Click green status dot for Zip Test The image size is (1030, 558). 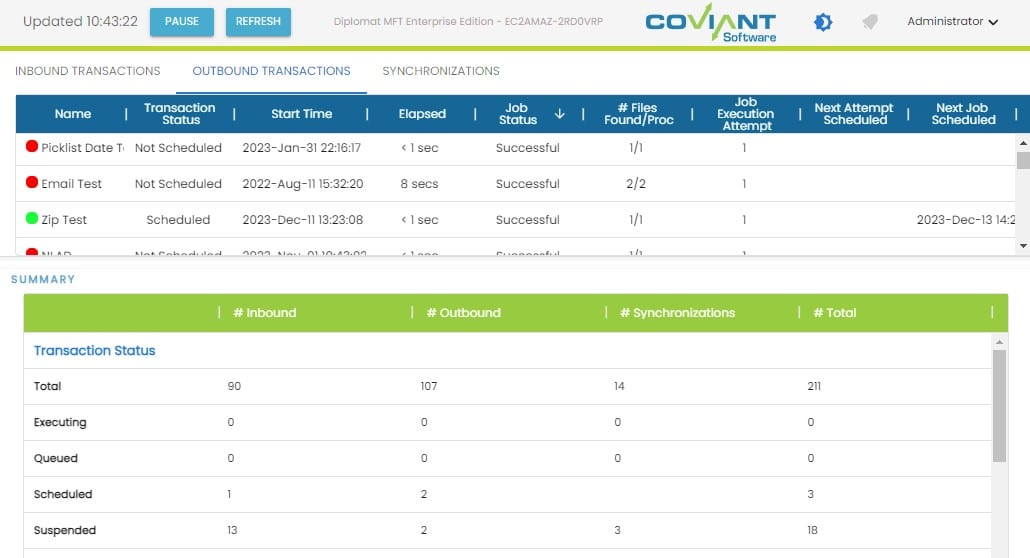click(x=32, y=218)
